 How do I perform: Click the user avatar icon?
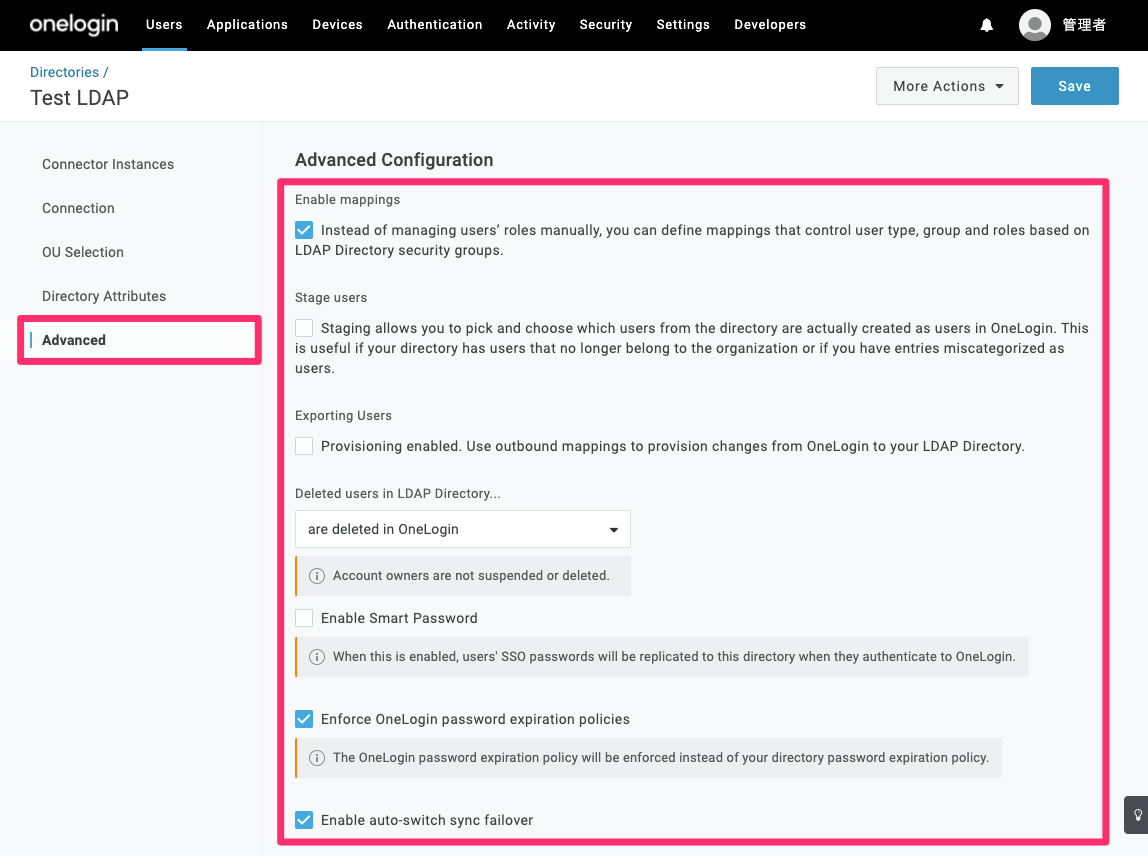coord(1035,25)
